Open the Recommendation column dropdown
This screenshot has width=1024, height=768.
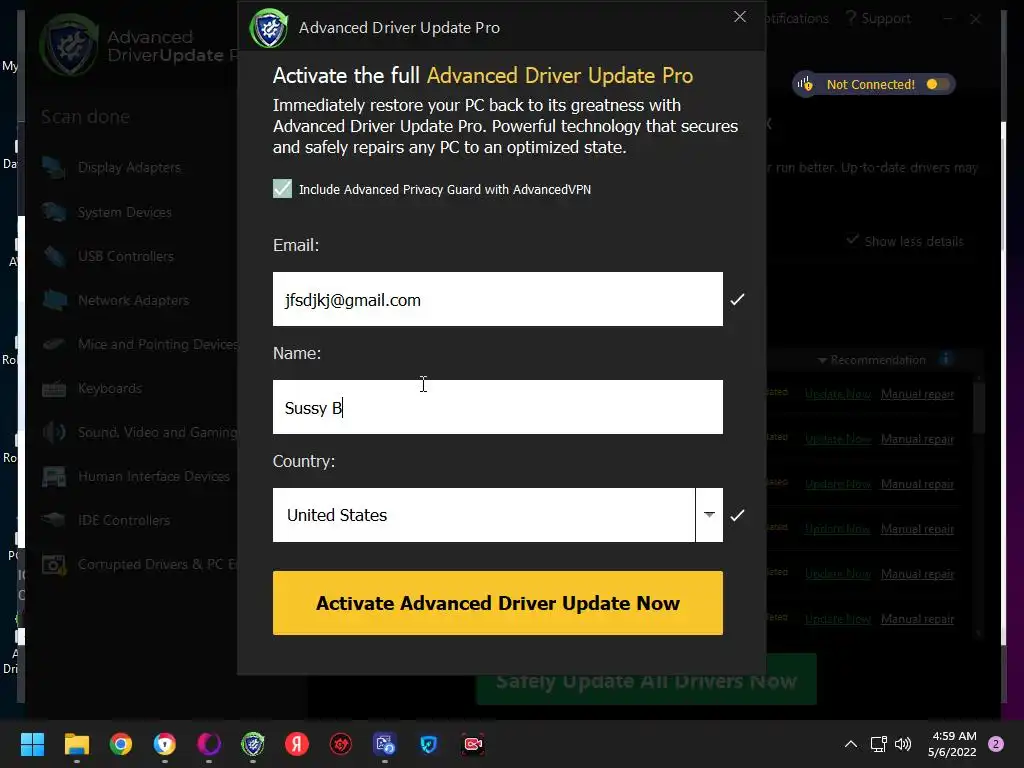(x=822, y=360)
